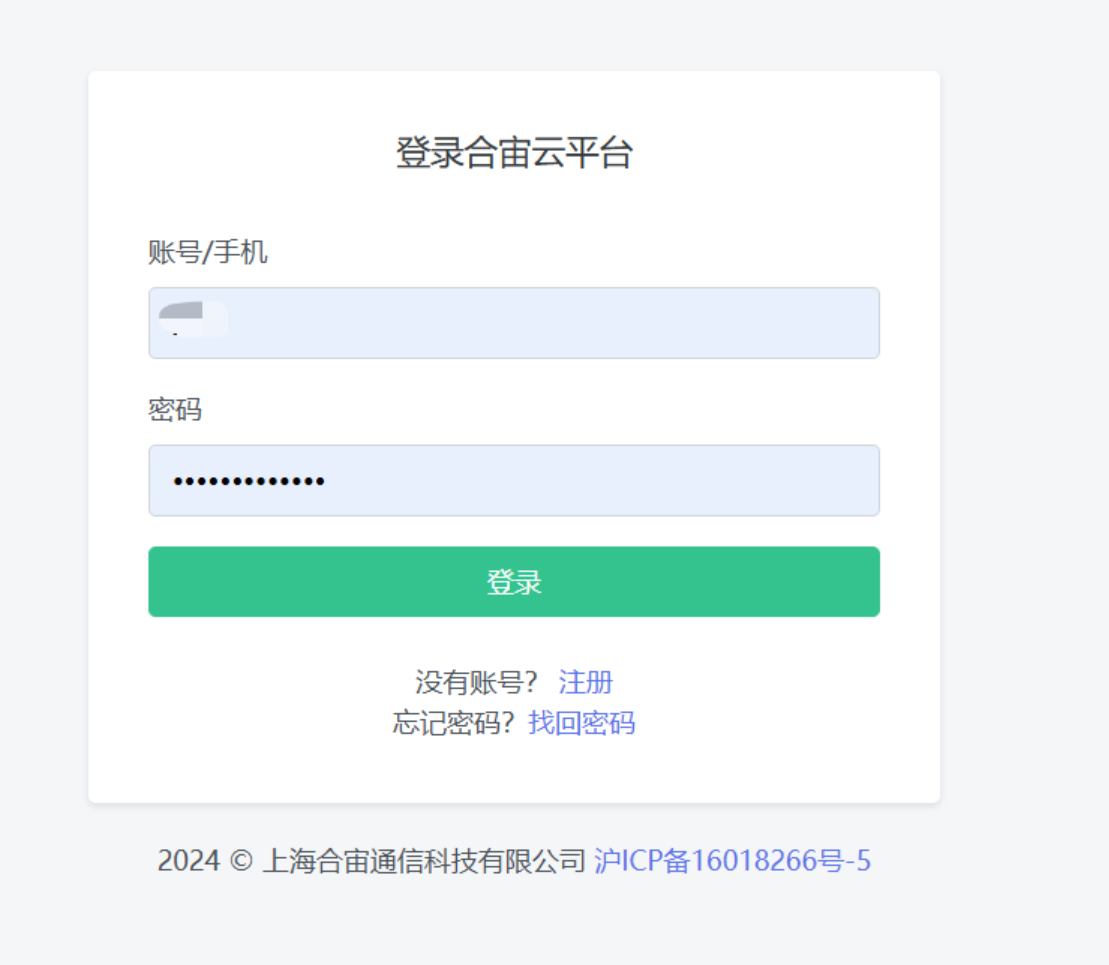Image resolution: width=1109 pixels, height=965 pixels.
Task: Click the 找回密码 recovery link
Action: click(x=581, y=723)
